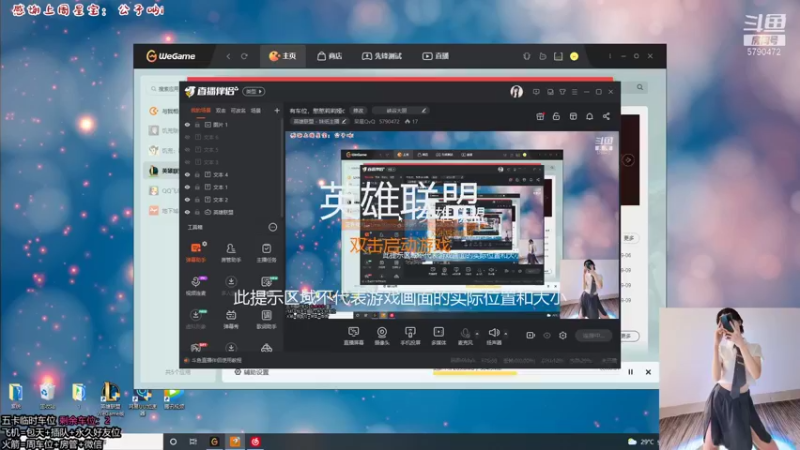This screenshot has height=450, width=800.
Task: Toggle lock on 图片 1 layer
Action: [x=197, y=124]
